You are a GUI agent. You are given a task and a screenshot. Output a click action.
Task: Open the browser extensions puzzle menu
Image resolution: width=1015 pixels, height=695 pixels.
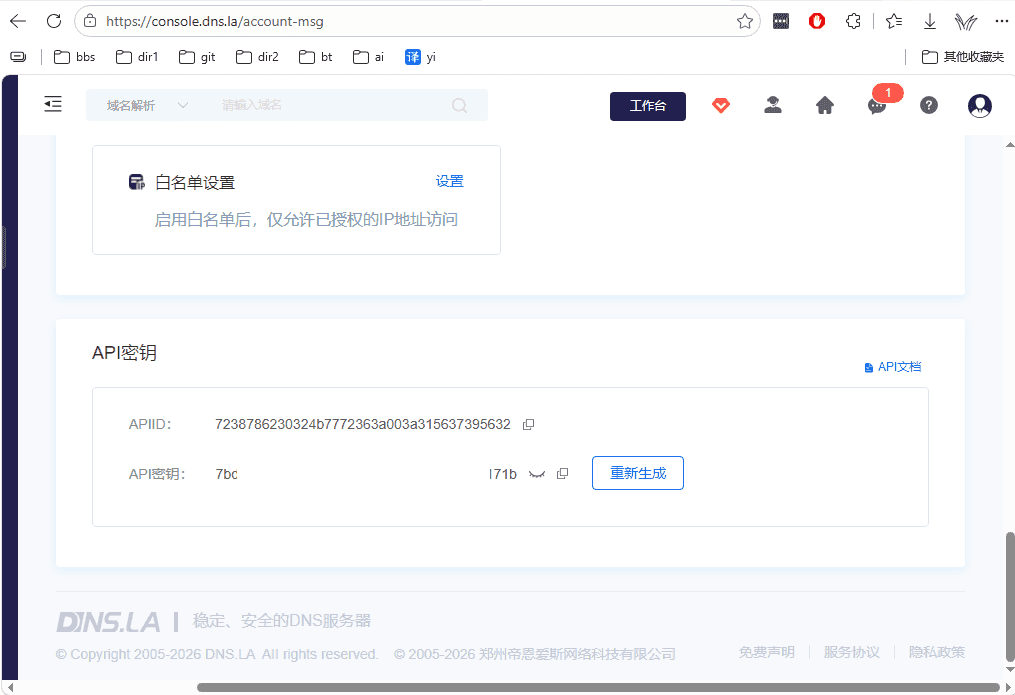[x=853, y=21]
